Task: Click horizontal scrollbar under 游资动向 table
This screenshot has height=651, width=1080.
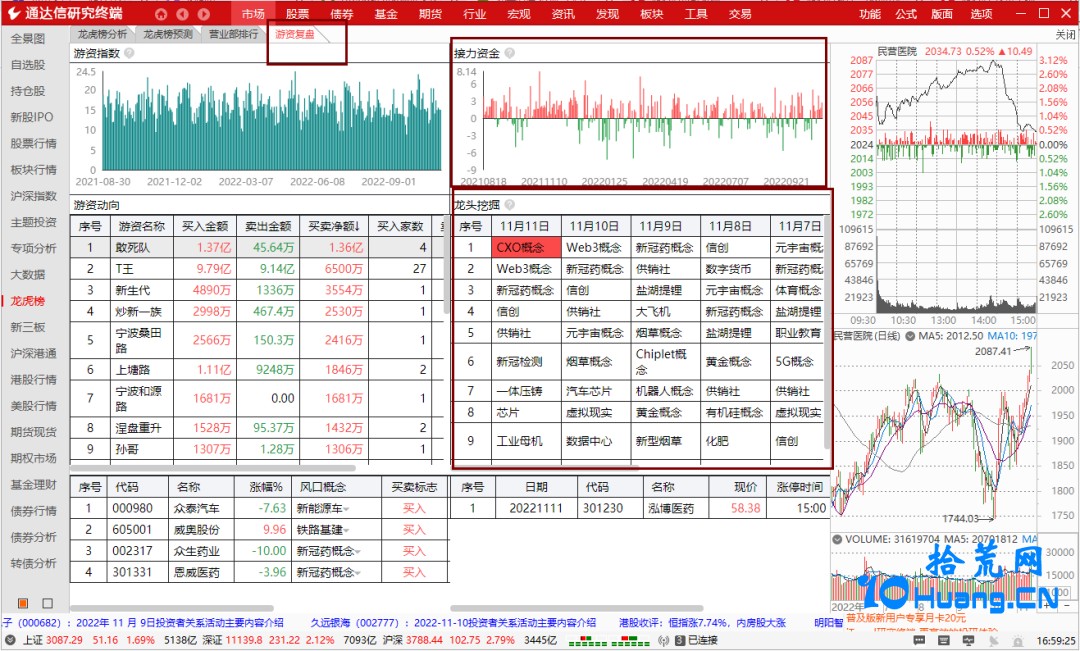Action: [214, 468]
